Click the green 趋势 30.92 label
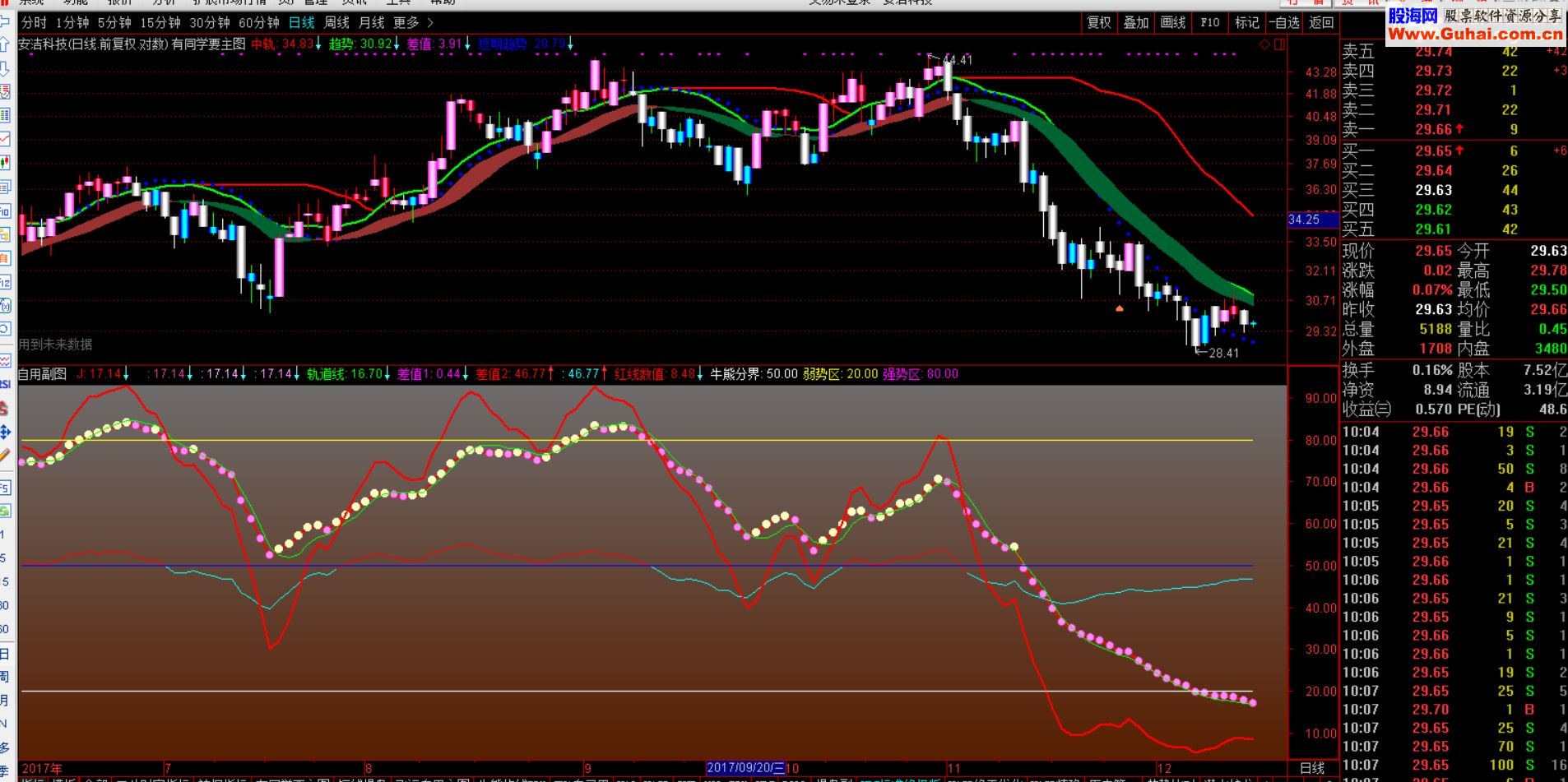Screen dimensions: 1568x782 point(364,44)
